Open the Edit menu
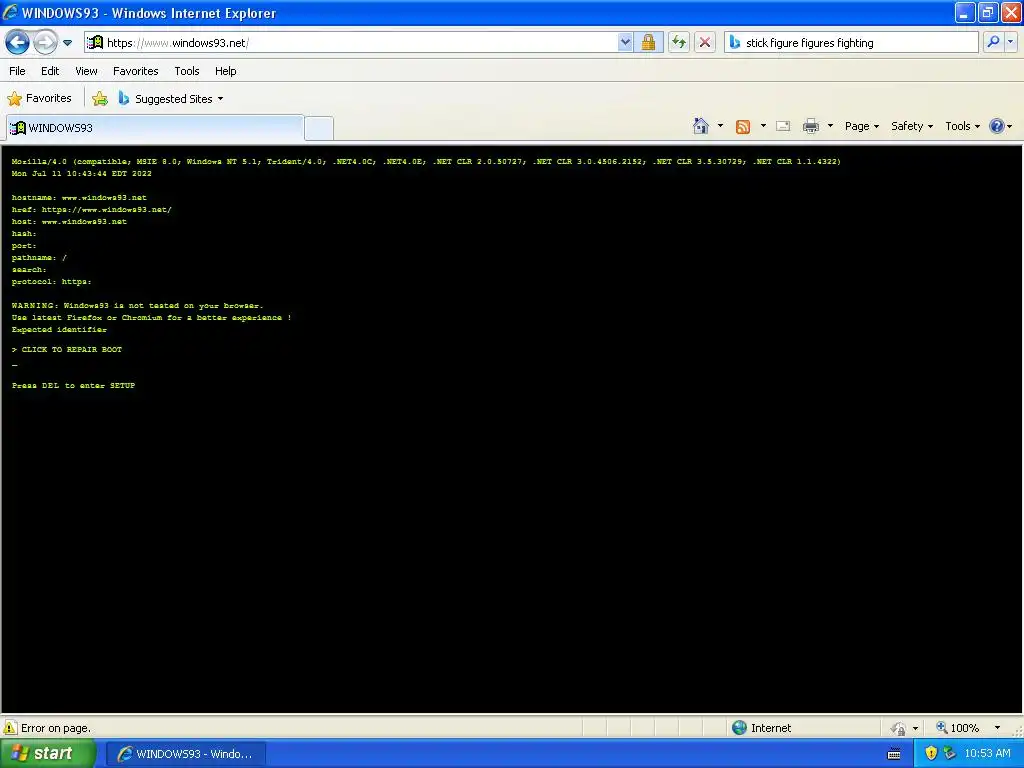 50,71
